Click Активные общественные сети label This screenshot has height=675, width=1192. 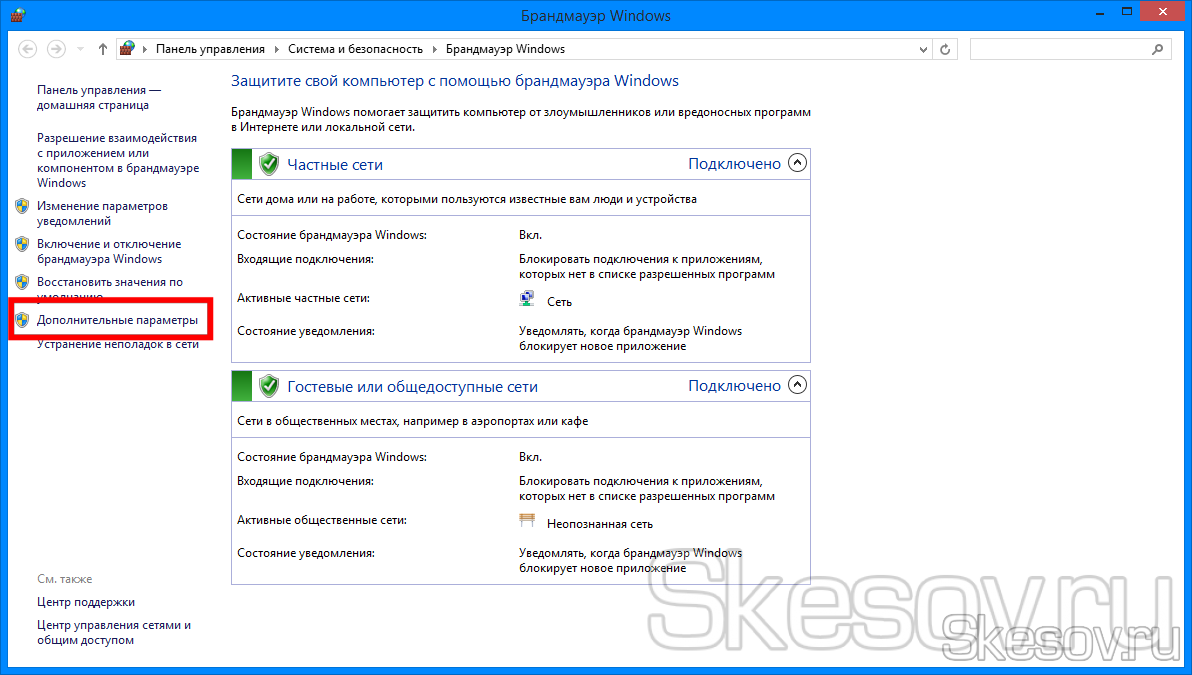pos(322,521)
